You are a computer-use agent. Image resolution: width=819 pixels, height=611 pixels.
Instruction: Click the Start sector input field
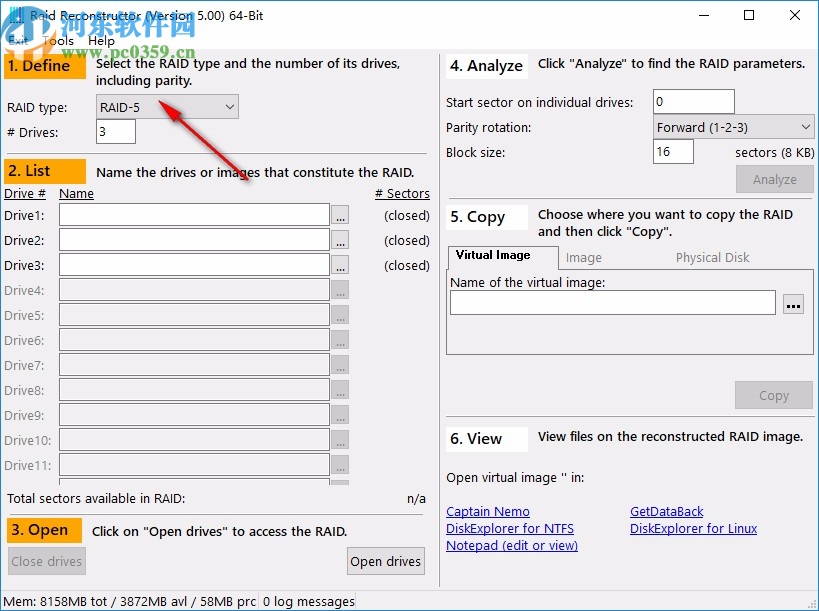694,101
